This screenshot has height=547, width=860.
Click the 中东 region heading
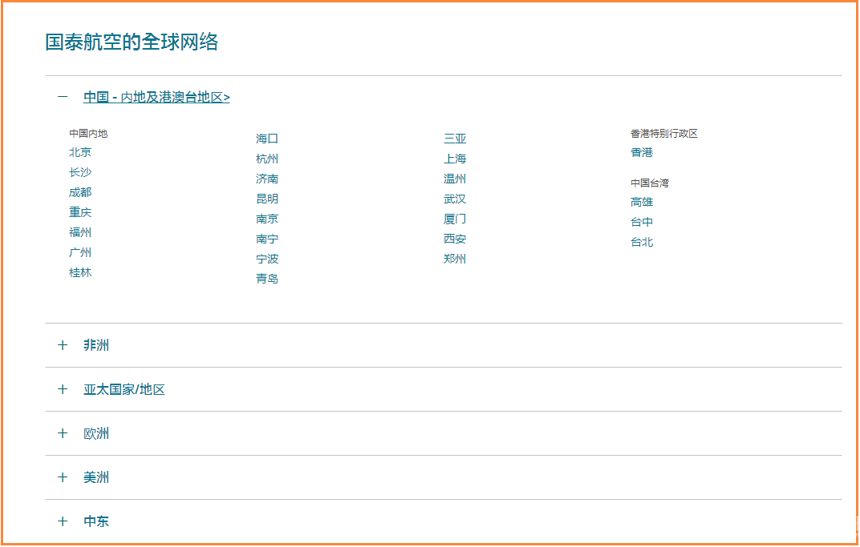pos(96,521)
